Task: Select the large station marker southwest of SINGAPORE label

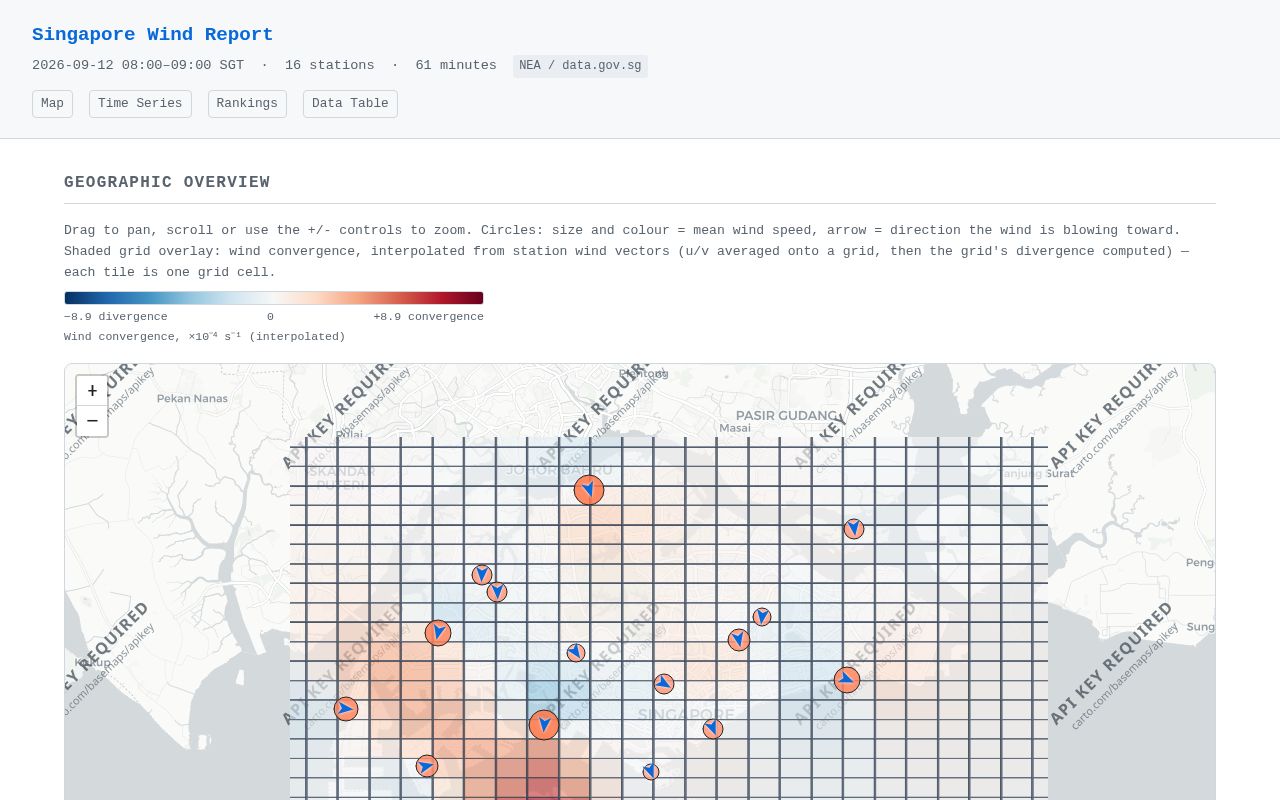Action: [x=544, y=725]
